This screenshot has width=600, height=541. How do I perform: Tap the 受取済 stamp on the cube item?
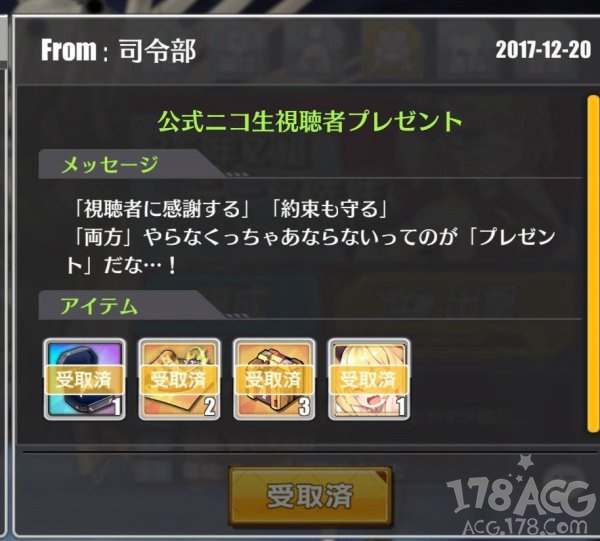[x=85, y=380]
